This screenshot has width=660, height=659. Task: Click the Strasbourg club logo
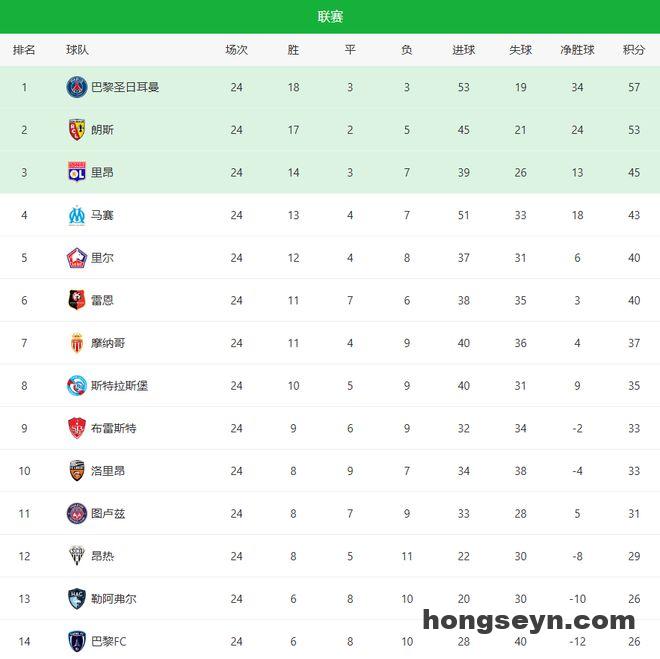coord(77,385)
